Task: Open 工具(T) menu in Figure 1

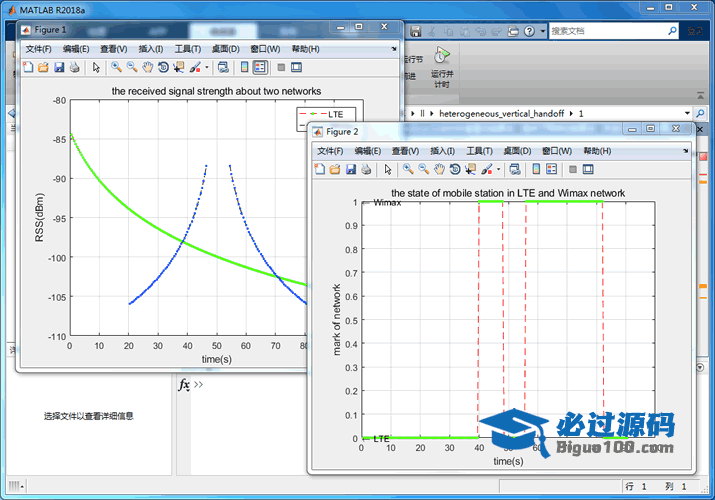Action: (187, 49)
